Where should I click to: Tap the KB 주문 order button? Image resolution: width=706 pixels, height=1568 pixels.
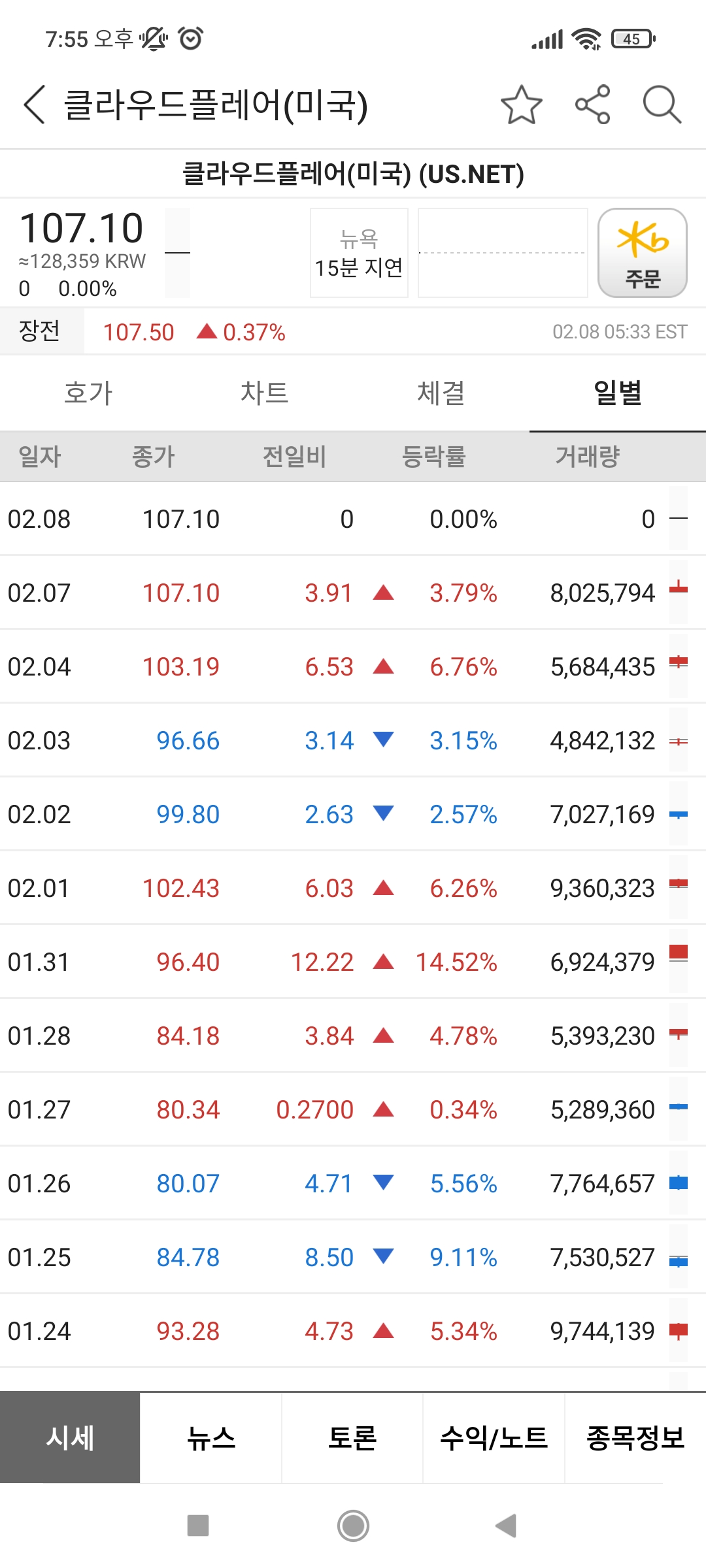[x=643, y=253]
